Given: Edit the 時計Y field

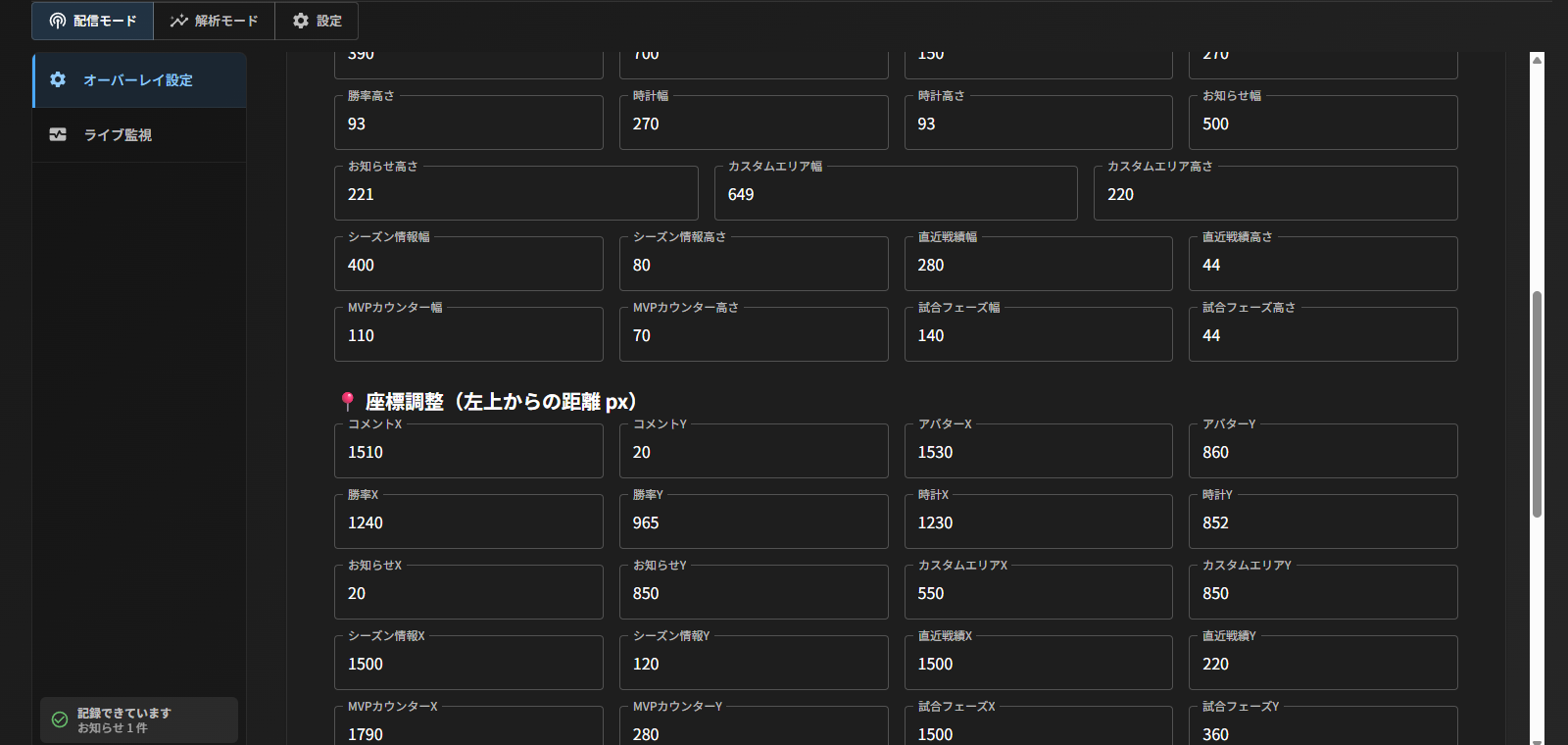Looking at the screenshot, I should point(1323,521).
